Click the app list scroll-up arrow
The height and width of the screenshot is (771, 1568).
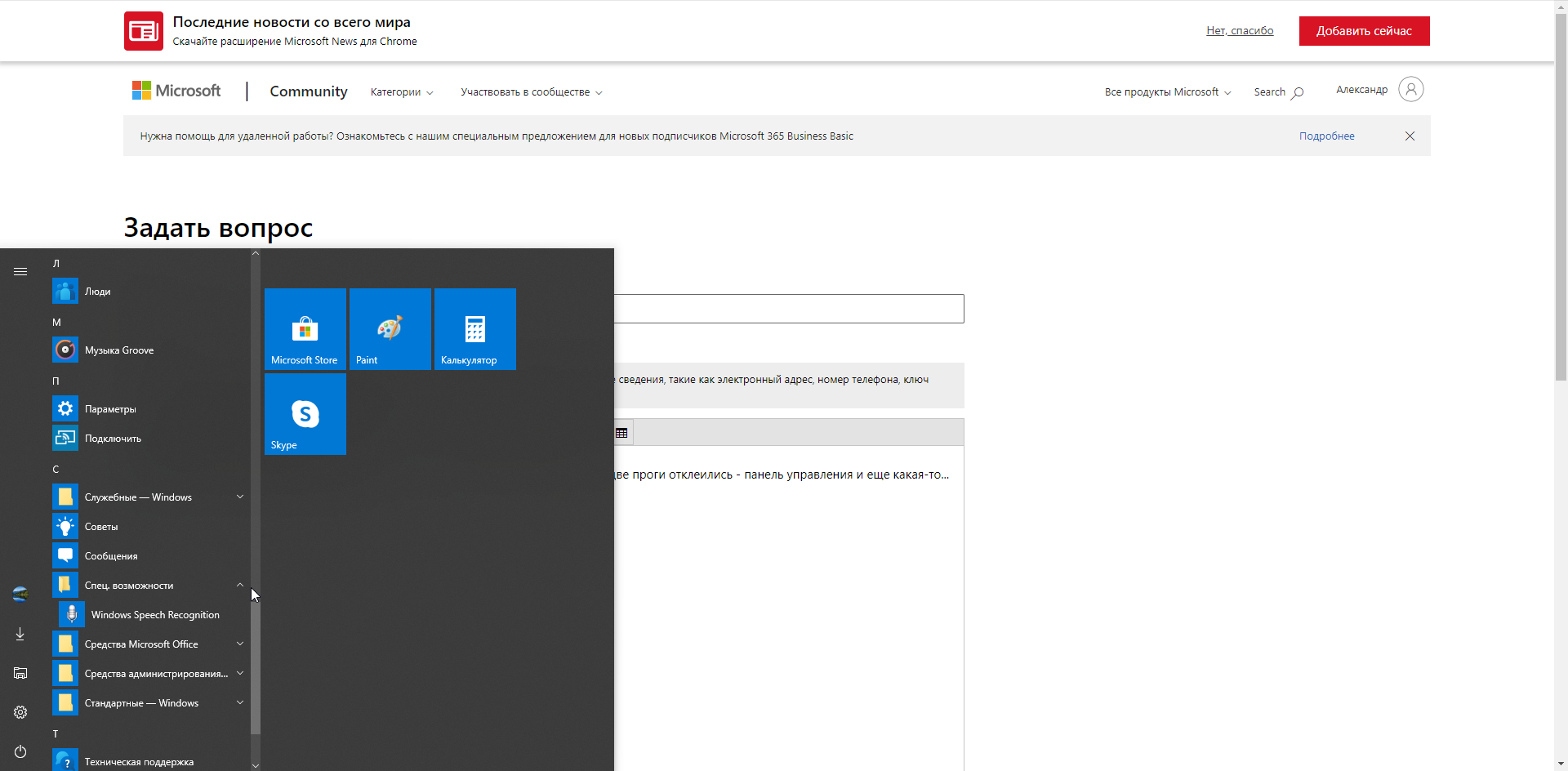256,253
